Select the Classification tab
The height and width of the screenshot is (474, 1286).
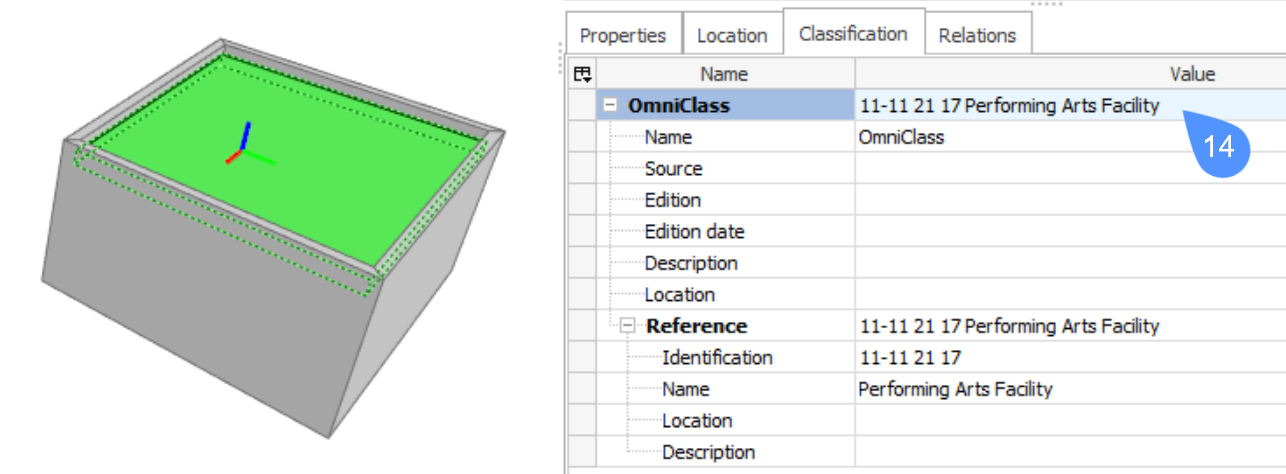click(x=852, y=34)
